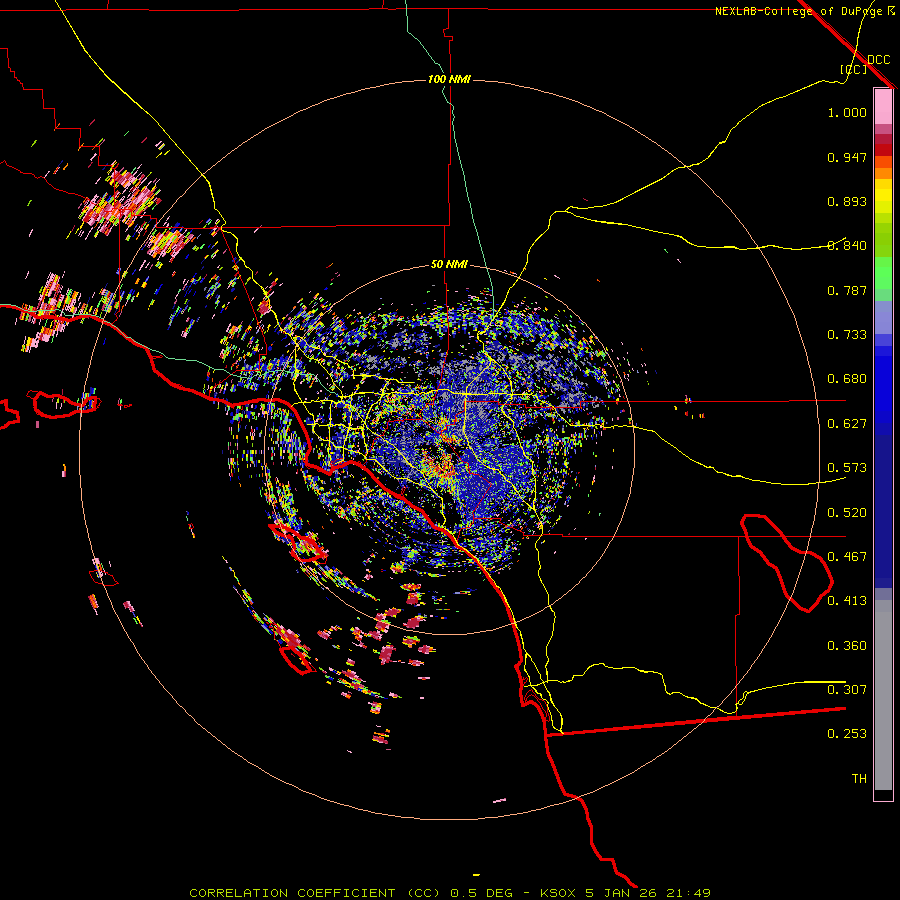Click the 50 NMI range ring label
The height and width of the screenshot is (900, 900).
[x=449, y=264]
